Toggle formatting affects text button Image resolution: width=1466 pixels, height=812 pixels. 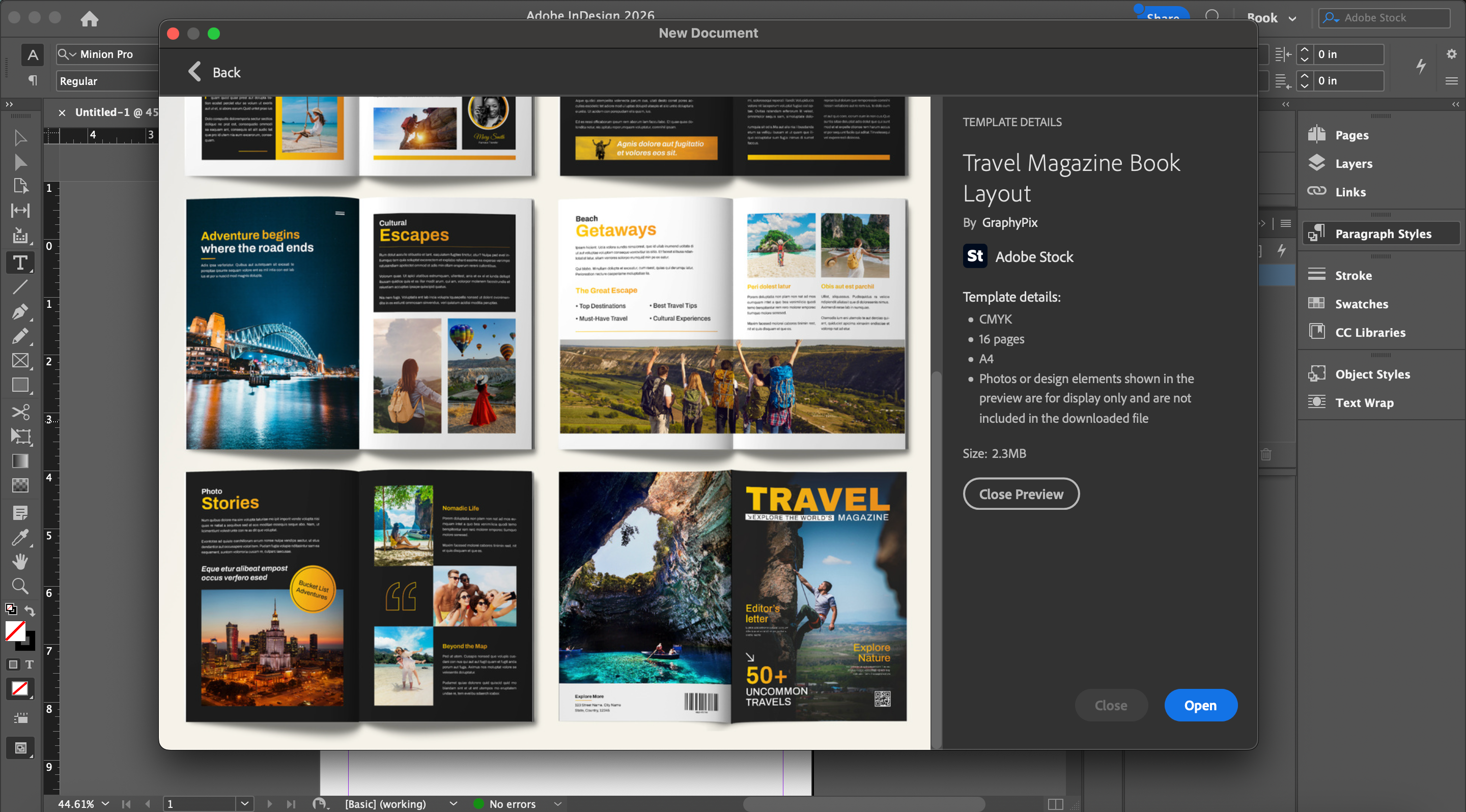[30, 664]
